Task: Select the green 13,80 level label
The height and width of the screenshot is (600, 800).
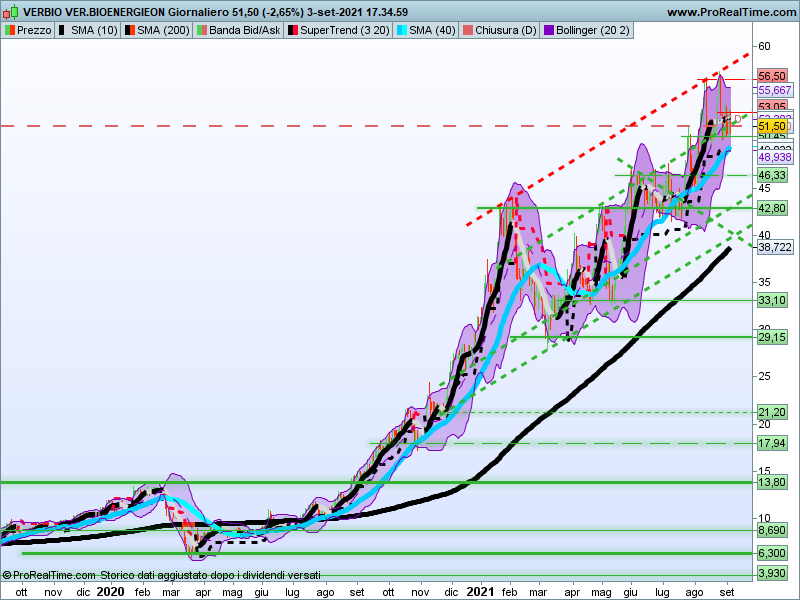Action: tap(772, 482)
